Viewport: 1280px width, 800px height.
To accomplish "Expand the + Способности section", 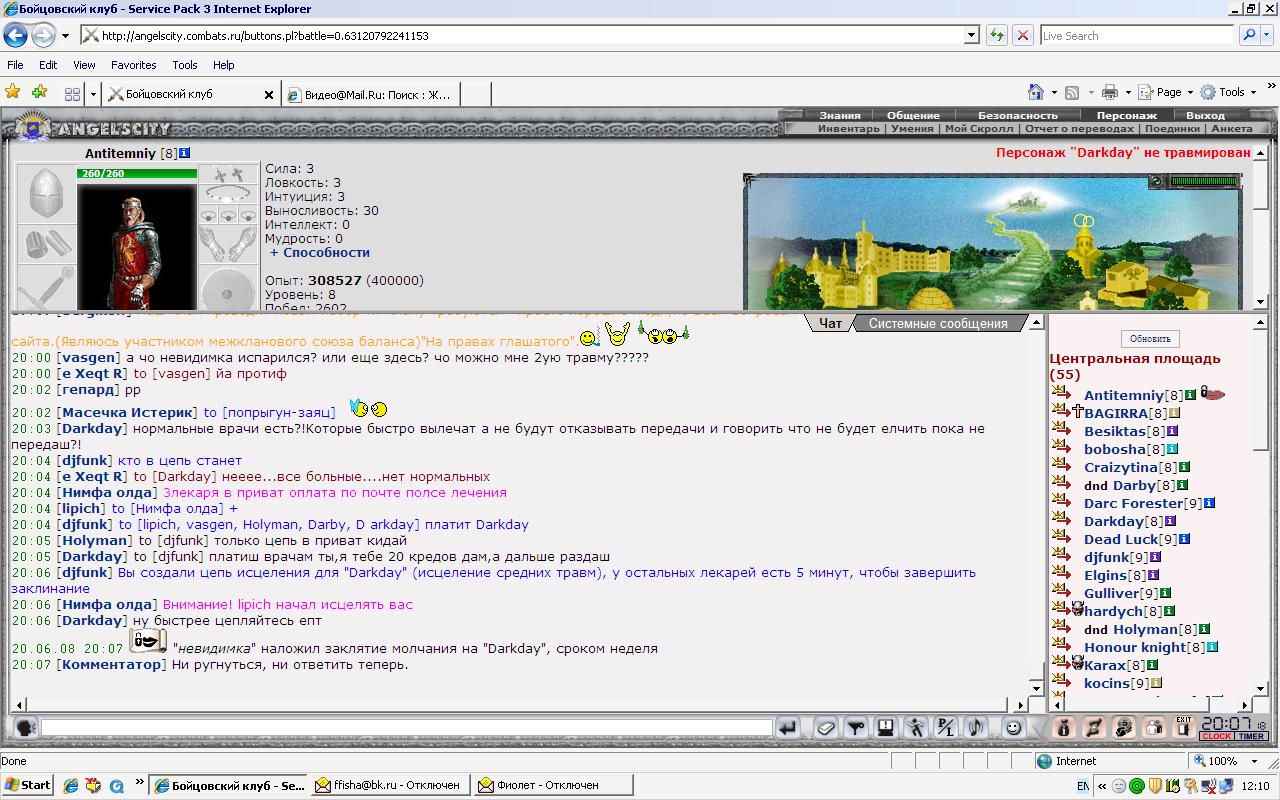I will point(320,253).
